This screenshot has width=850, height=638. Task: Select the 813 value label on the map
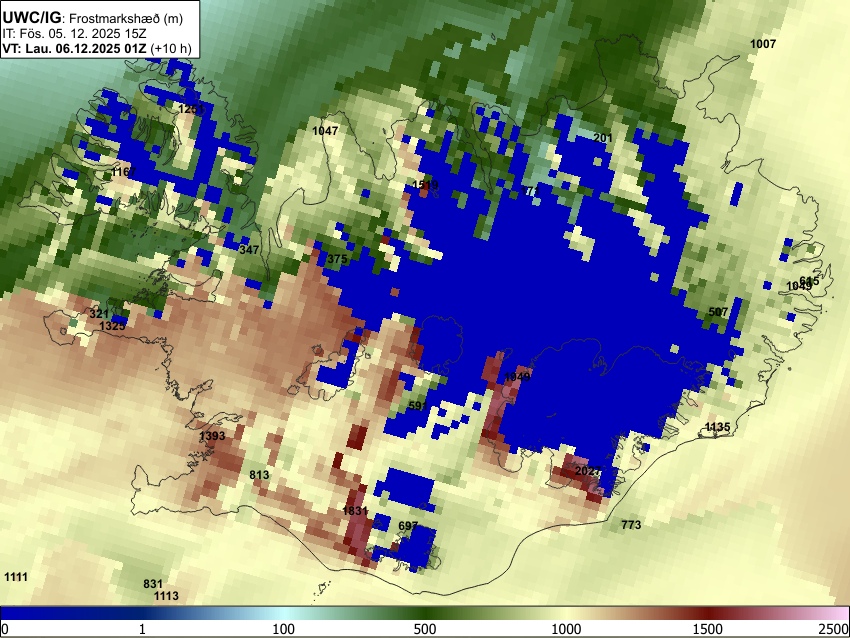click(259, 475)
